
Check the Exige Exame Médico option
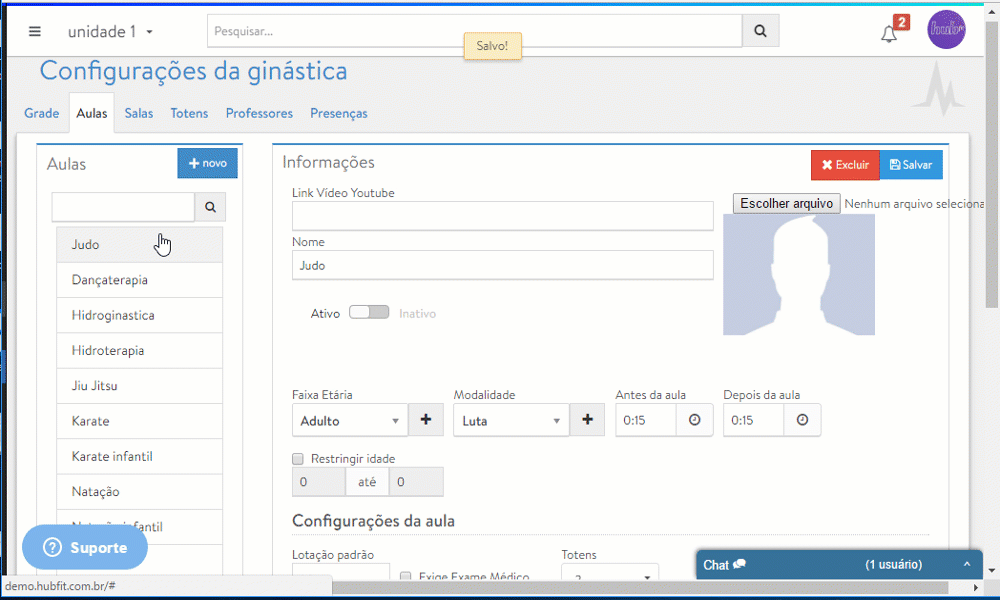click(x=405, y=577)
